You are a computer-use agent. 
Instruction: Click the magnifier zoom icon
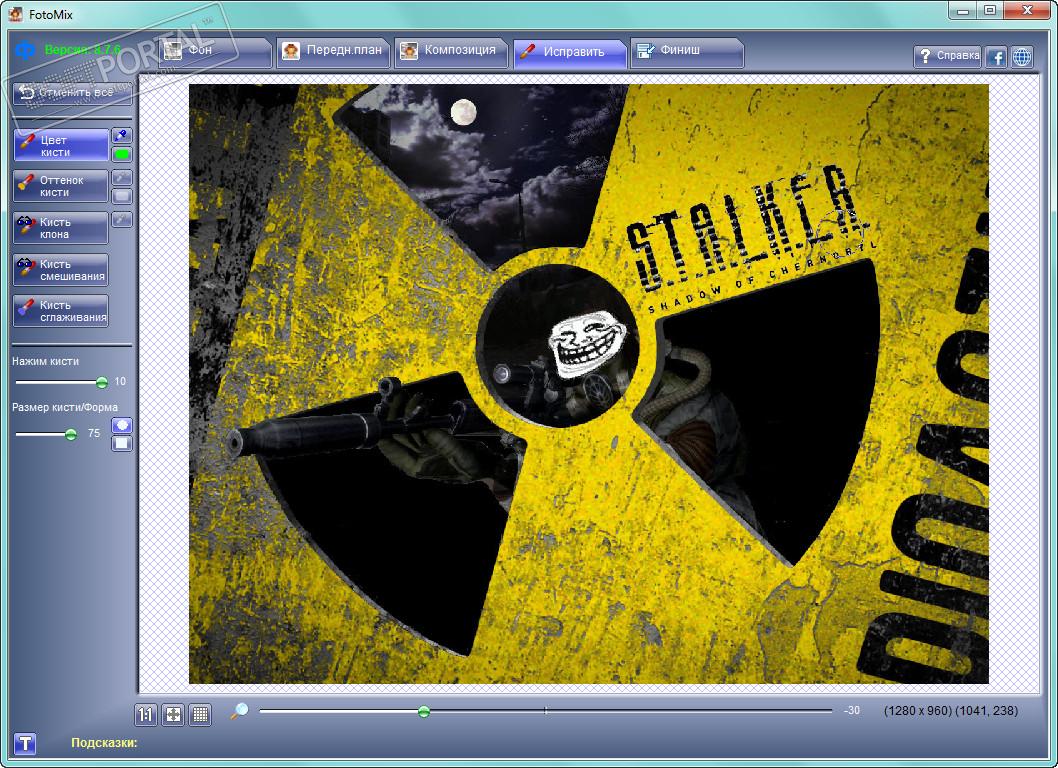point(240,710)
